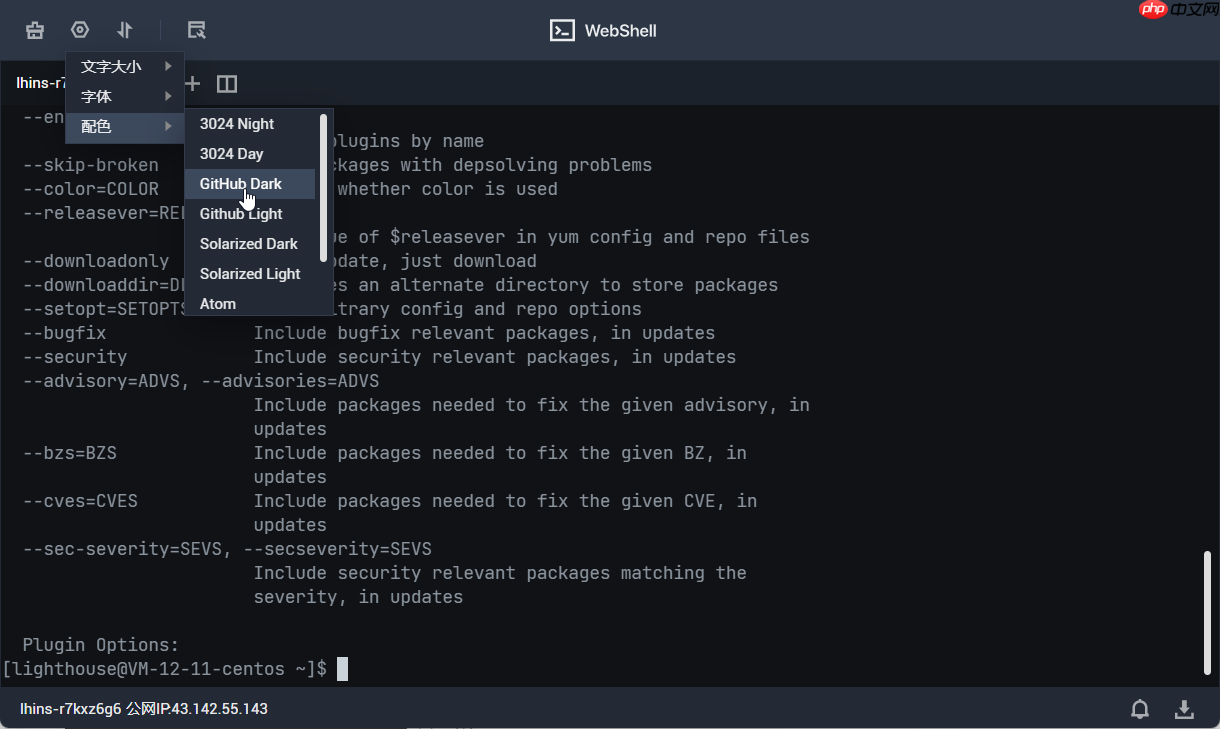Image resolution: width=1220 pixels, height=729 pixels.
Task: Click the terminal output vertical scrollbar
Action: click(1207, 612)
